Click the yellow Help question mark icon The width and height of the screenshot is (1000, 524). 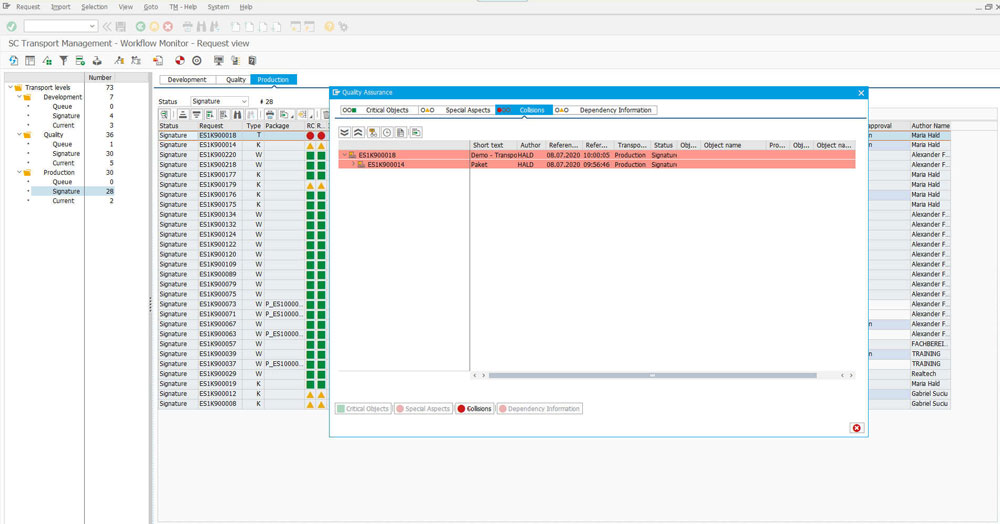[329, 26]
